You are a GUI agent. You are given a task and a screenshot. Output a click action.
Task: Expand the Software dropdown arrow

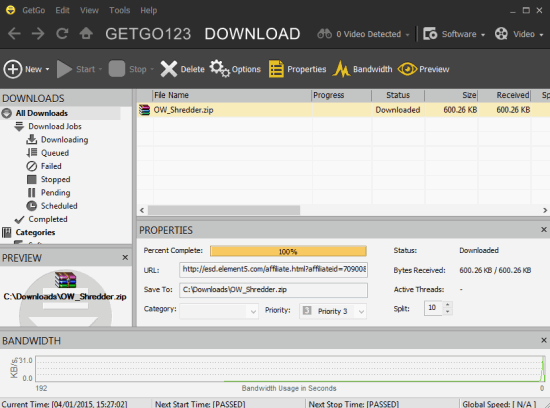(x=483, y=35)
